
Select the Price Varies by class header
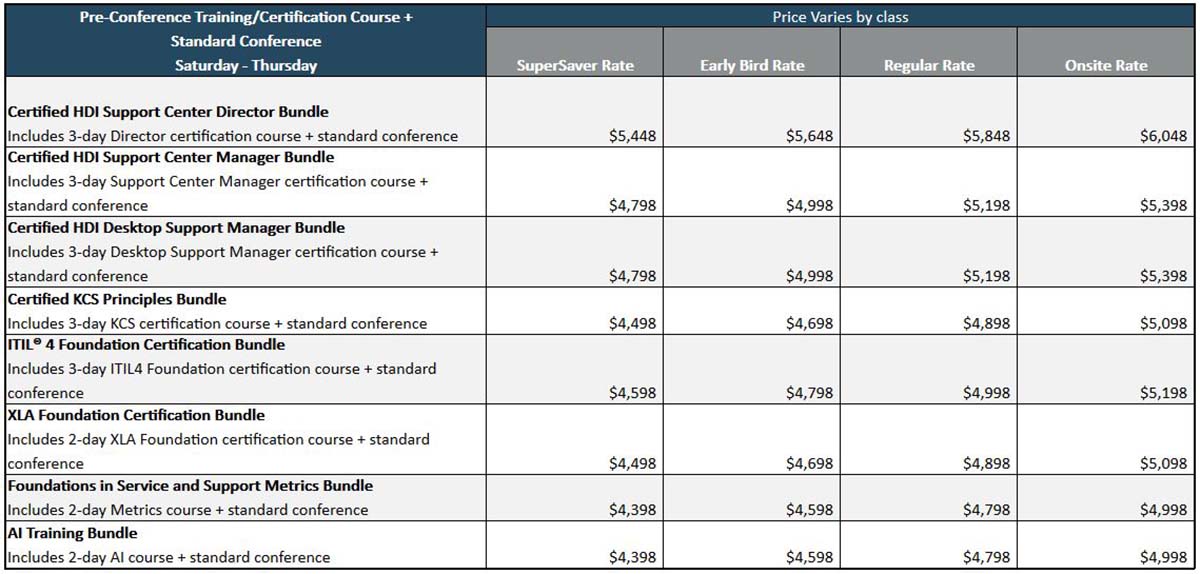pos(841,17)
